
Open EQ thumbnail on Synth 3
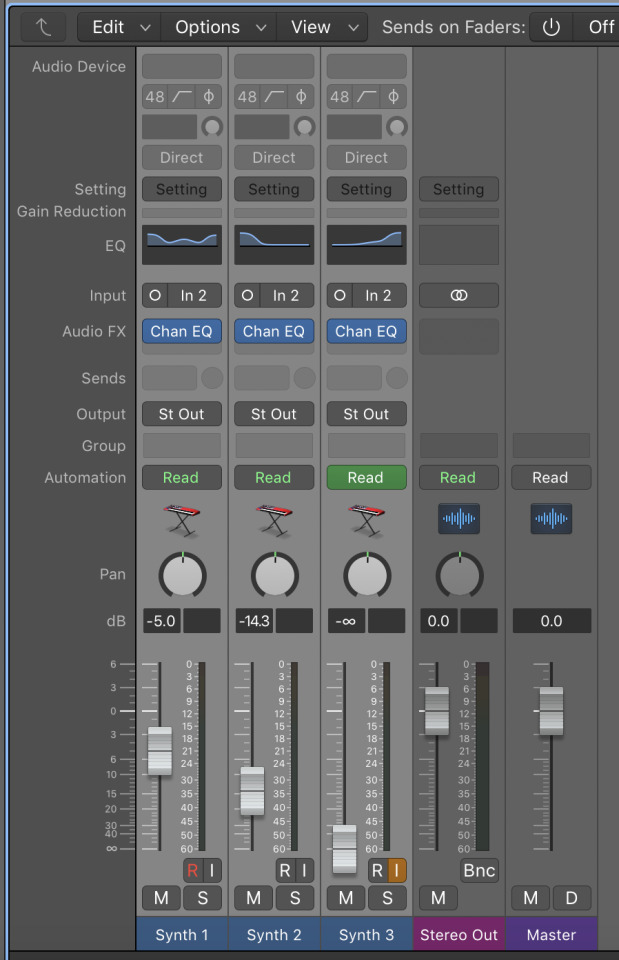[x=367, y=244]
